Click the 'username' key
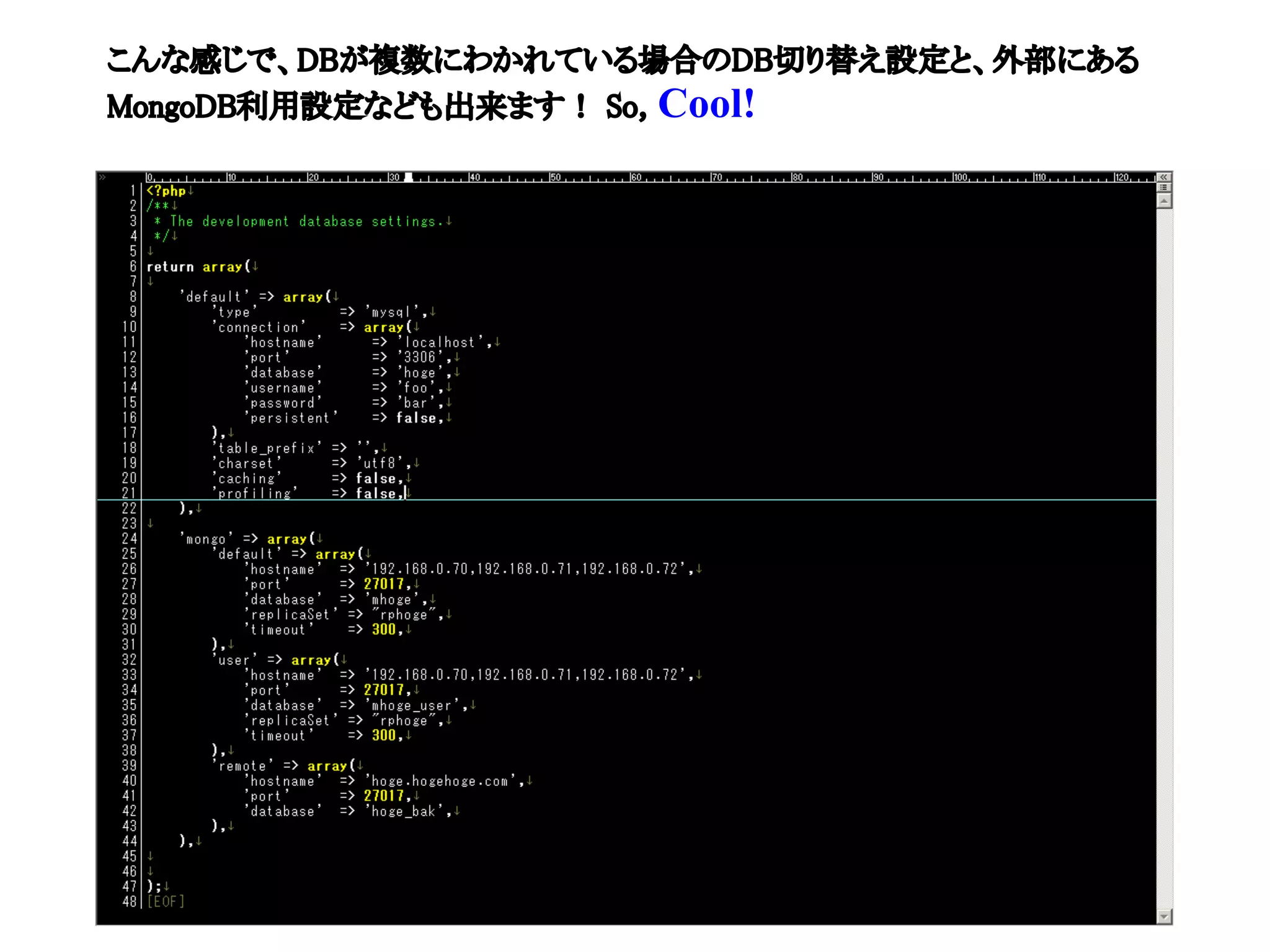 [x=283, y=387]
